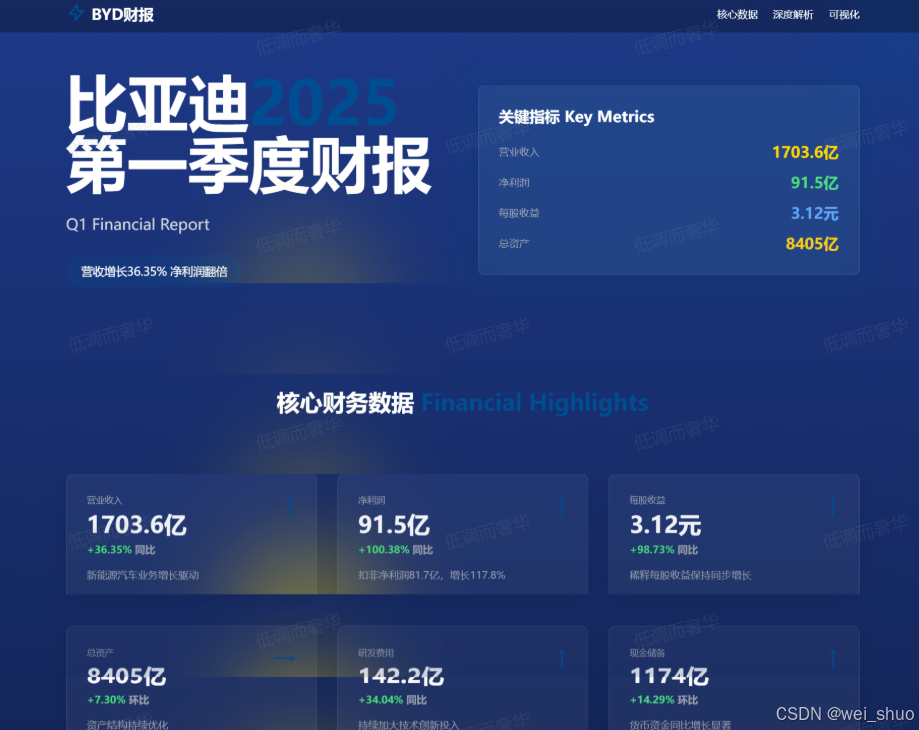Click the large 1703.6亿 card value

[x=137, y=525]
